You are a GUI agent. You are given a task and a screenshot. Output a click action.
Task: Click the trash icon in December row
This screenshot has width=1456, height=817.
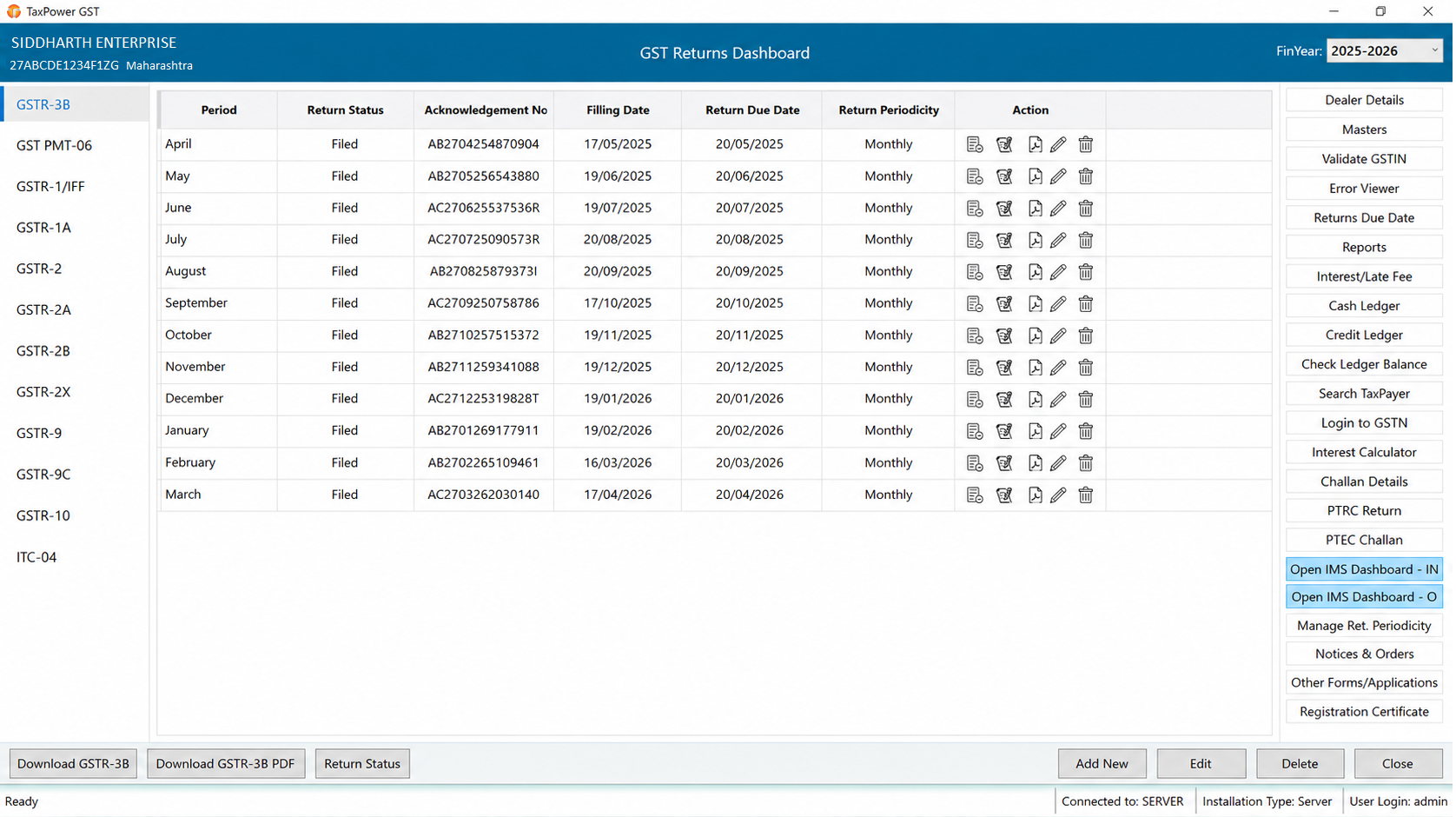[x=1086, y=400]
